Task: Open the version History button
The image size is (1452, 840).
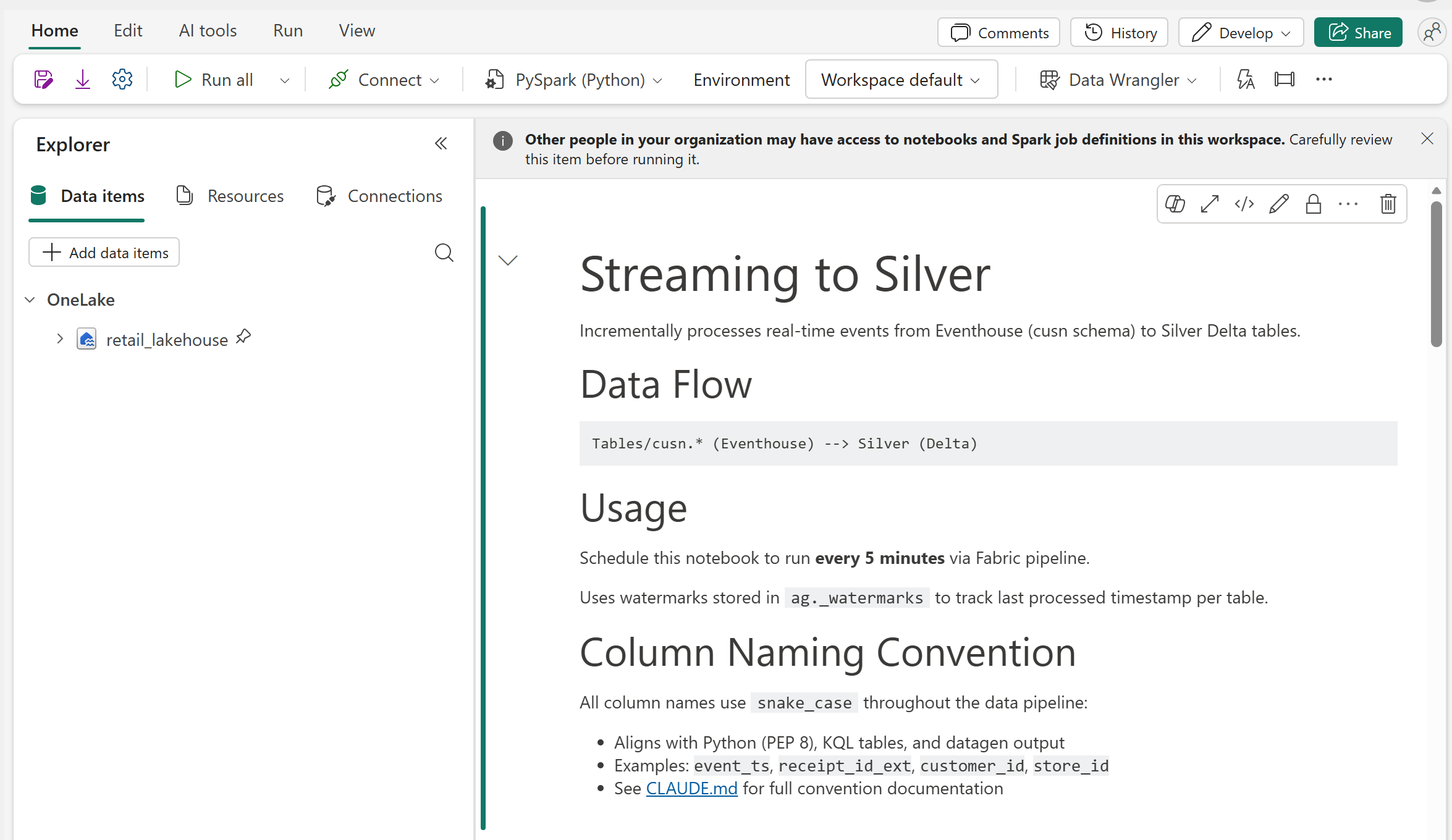Action: tap(1119, 33)
